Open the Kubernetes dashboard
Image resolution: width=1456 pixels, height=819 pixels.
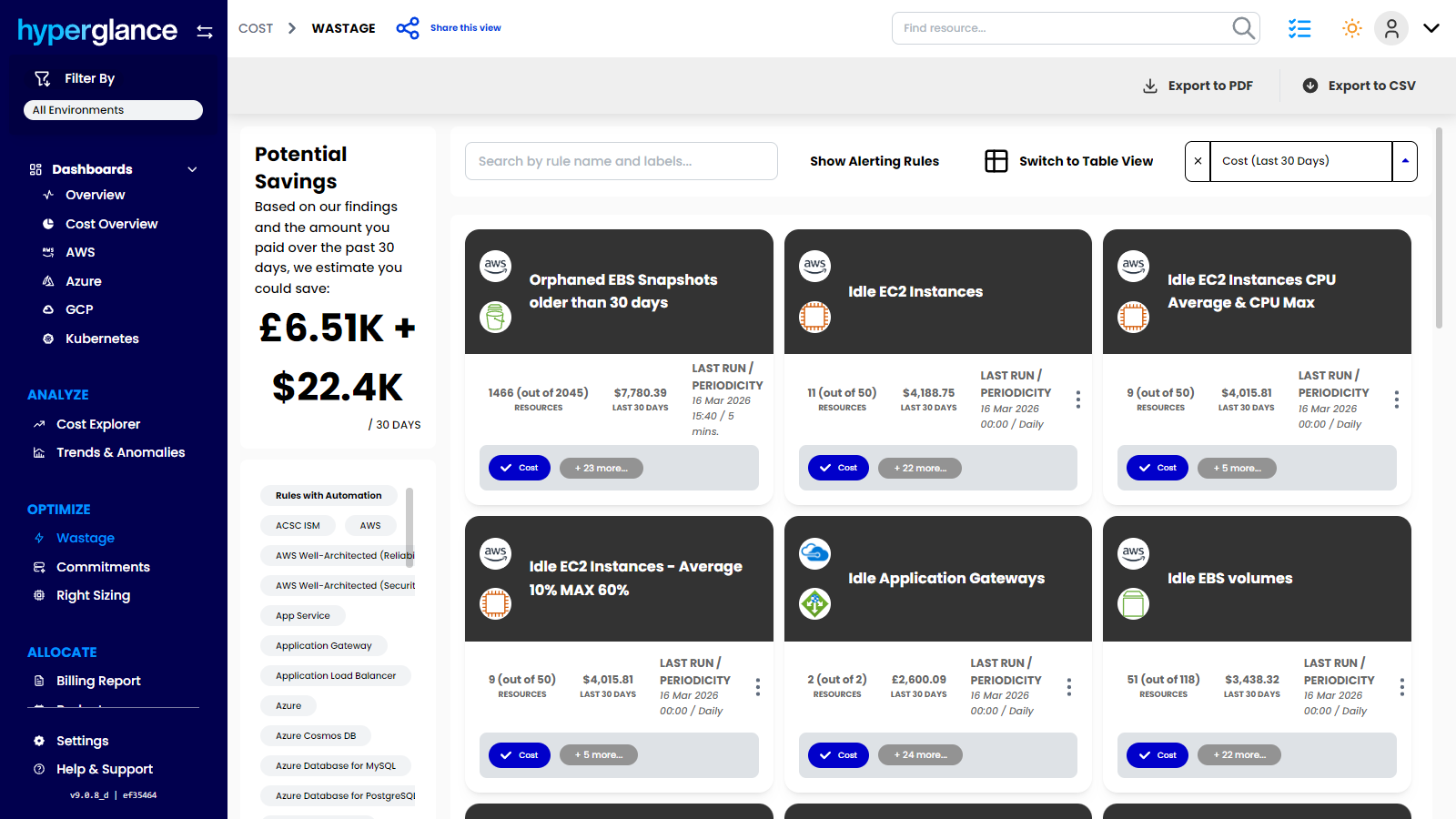[102, 339]
